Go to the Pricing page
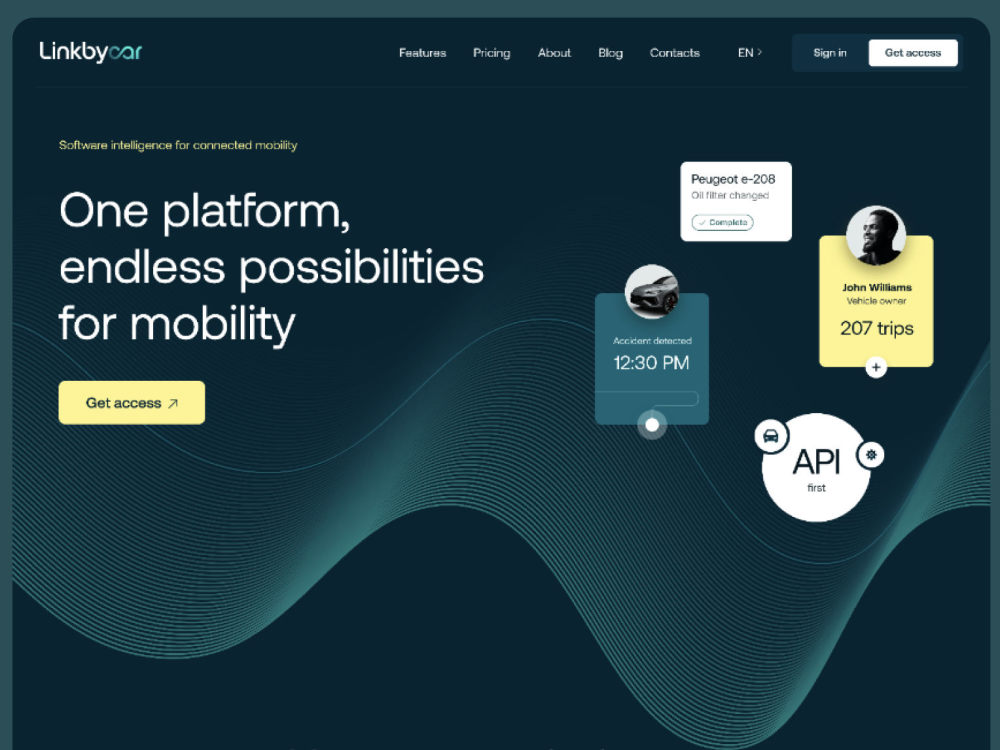The height and width of the screenshot is (750, 1000). pyautogui.click(x=491, y=53)
